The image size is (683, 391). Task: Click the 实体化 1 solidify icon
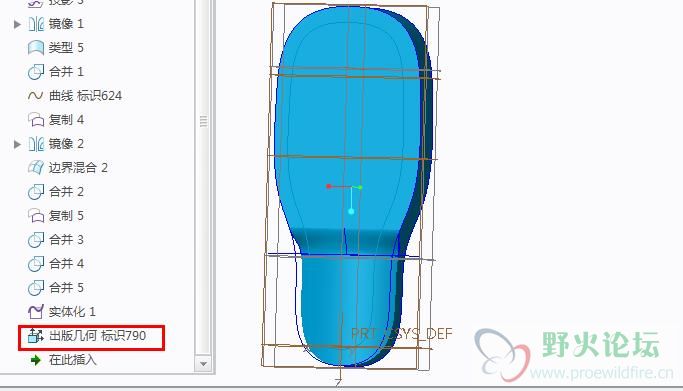[x=36, y=311]
